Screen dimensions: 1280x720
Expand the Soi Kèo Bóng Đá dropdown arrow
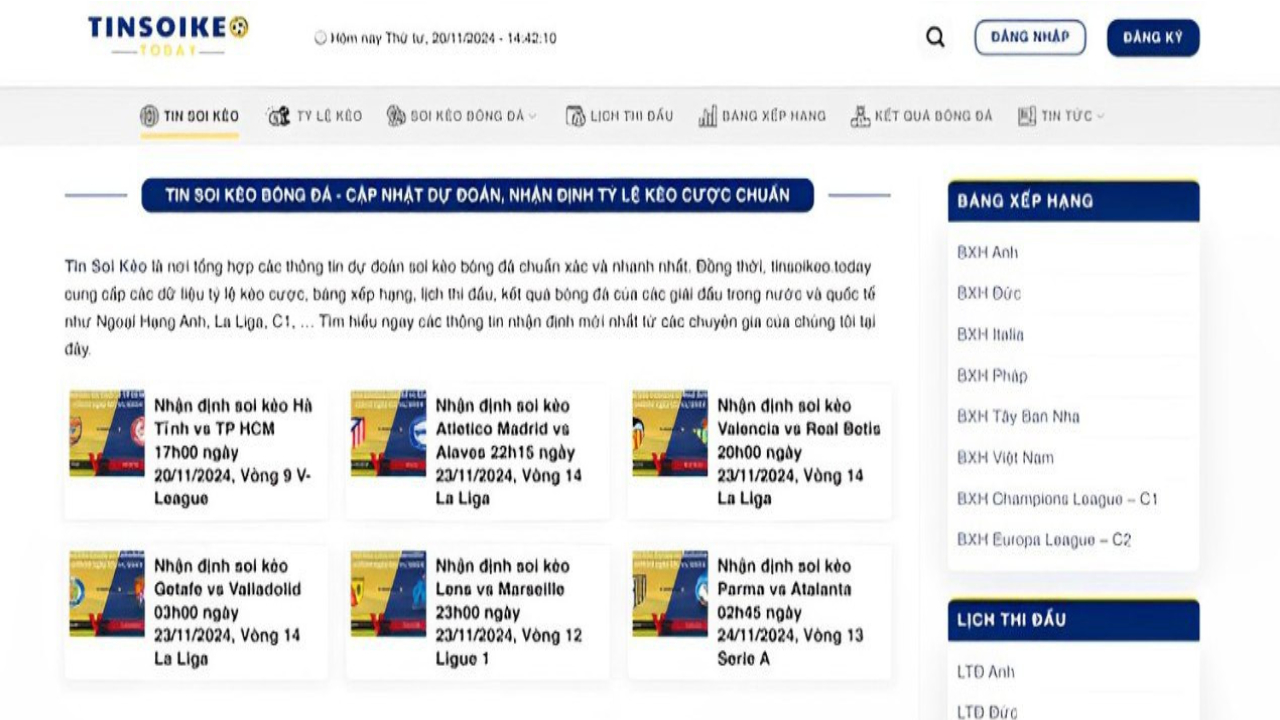coord(533,117)
